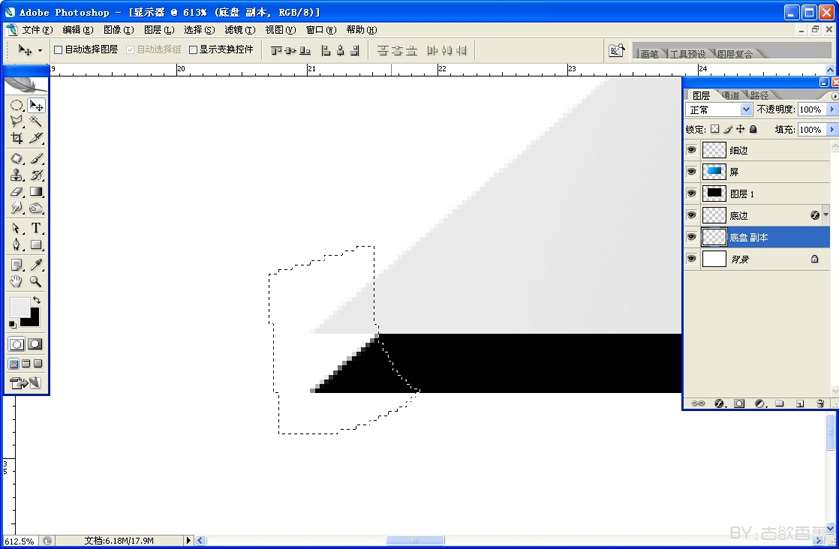The image size is (839, 549).
Task: Hide the 屏 layer with its eye icon
Action: click(691, 171)
